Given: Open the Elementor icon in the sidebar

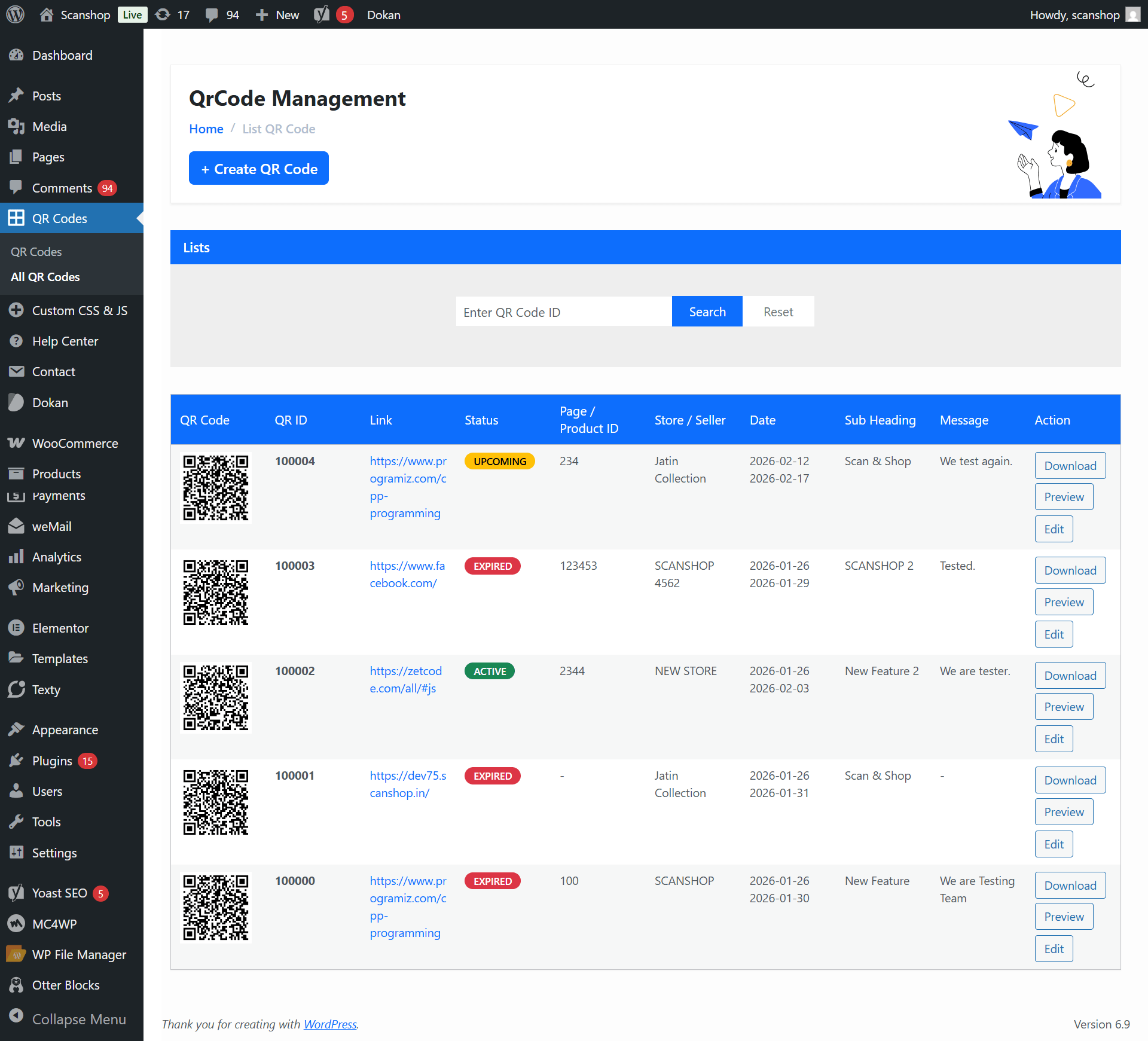Looking at the screenshot, I should [x=16, y=628].
